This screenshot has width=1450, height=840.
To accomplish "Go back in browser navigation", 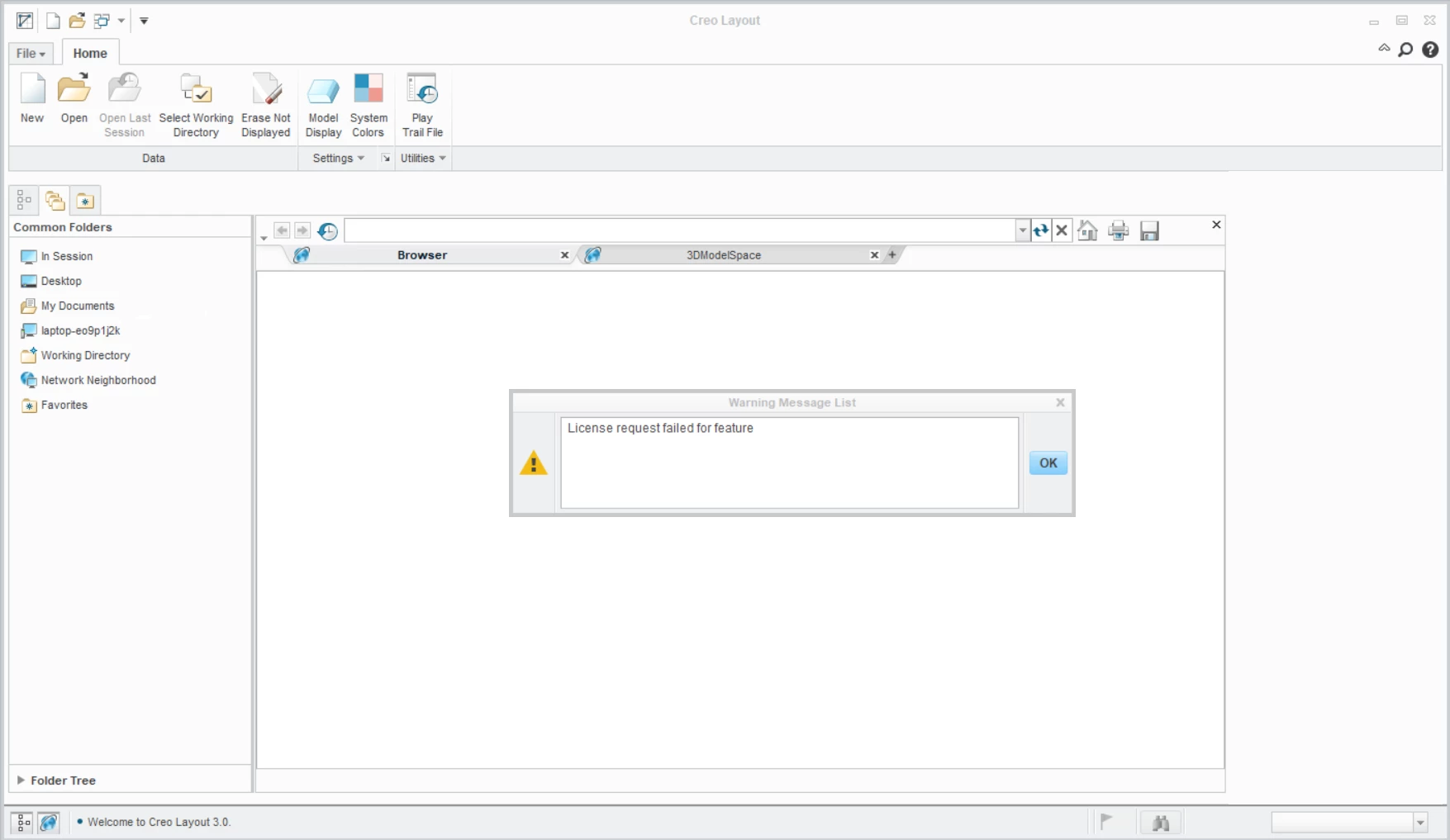I will click(x=282, y=230).
